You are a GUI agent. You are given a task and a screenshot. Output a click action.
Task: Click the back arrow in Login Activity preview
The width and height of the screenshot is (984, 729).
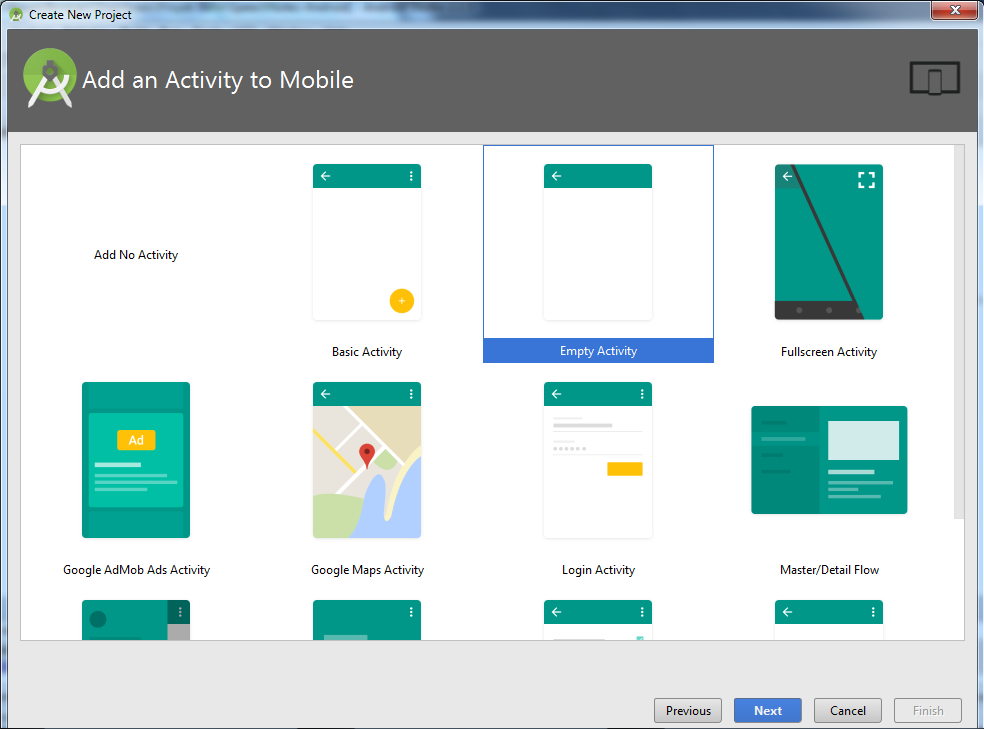click(x=557, y=394)
